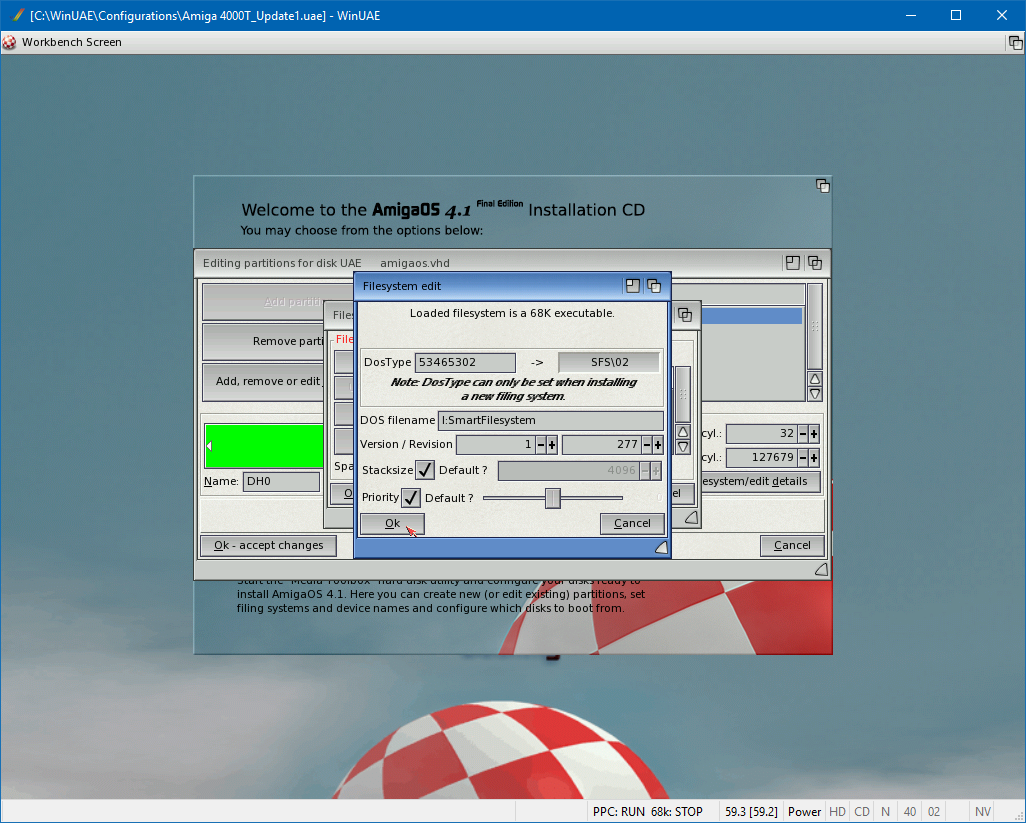1026x823 pixels.
Task: Decrease the Revision value with the minus button
Action: tap(646, 444)
